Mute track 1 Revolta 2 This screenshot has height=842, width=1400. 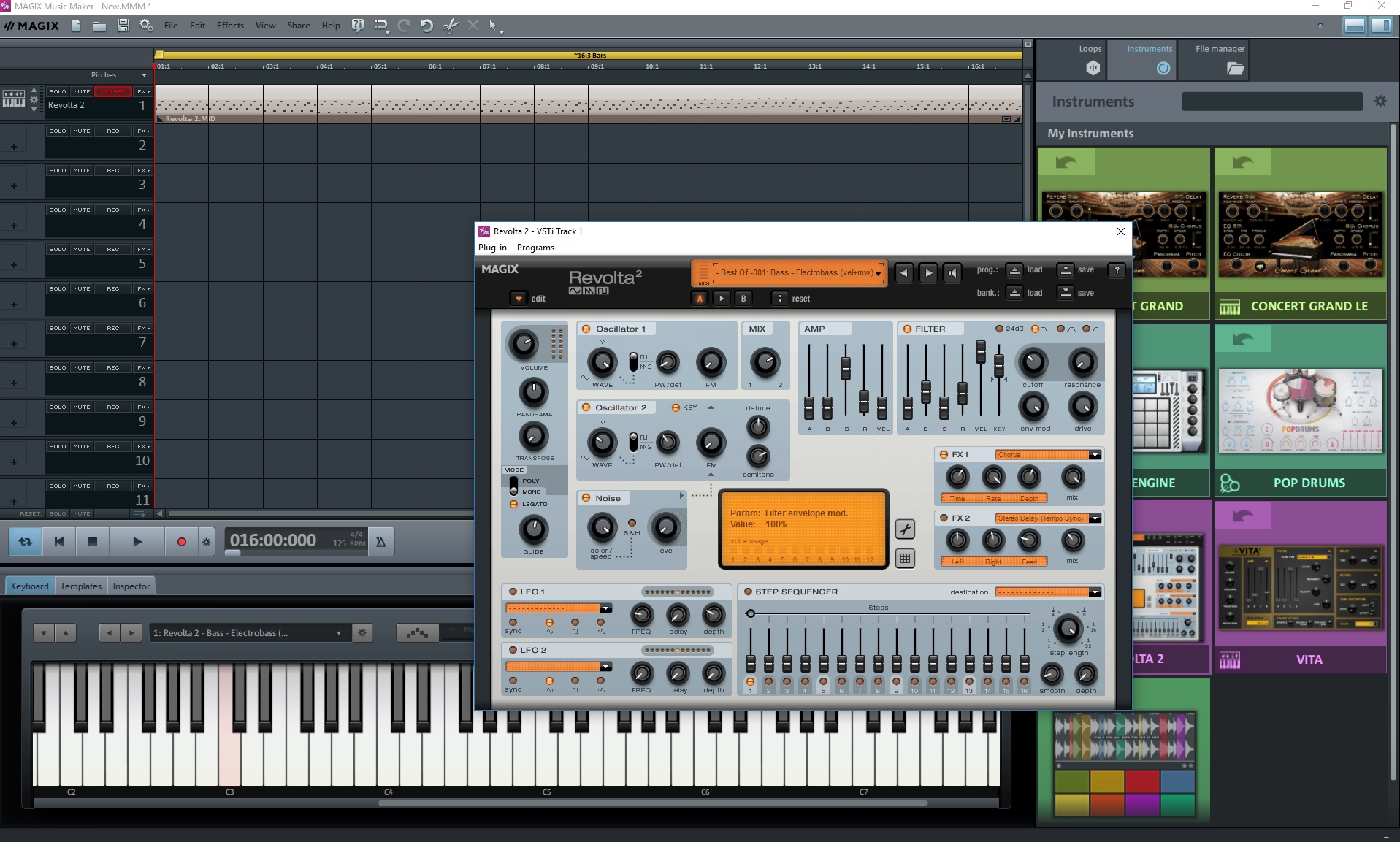pos(82,92)
